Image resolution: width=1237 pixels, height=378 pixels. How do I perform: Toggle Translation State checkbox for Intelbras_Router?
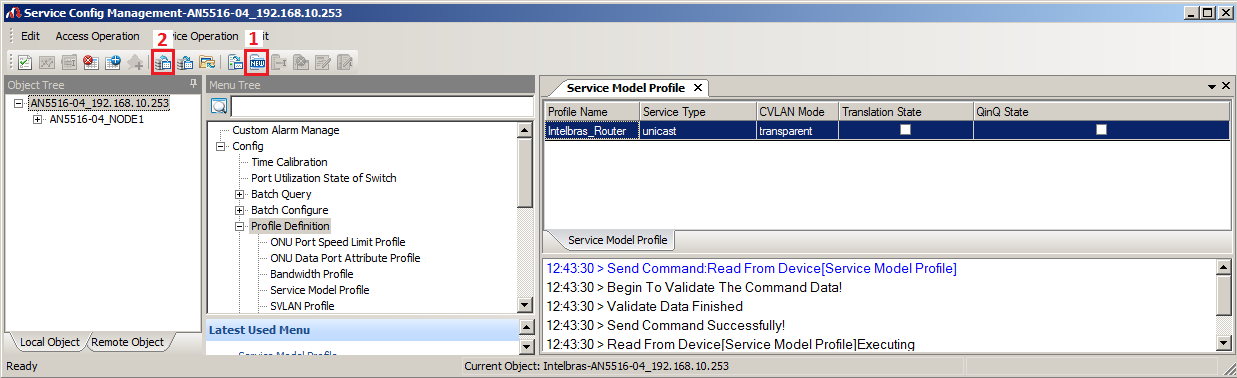pos(905,130)
